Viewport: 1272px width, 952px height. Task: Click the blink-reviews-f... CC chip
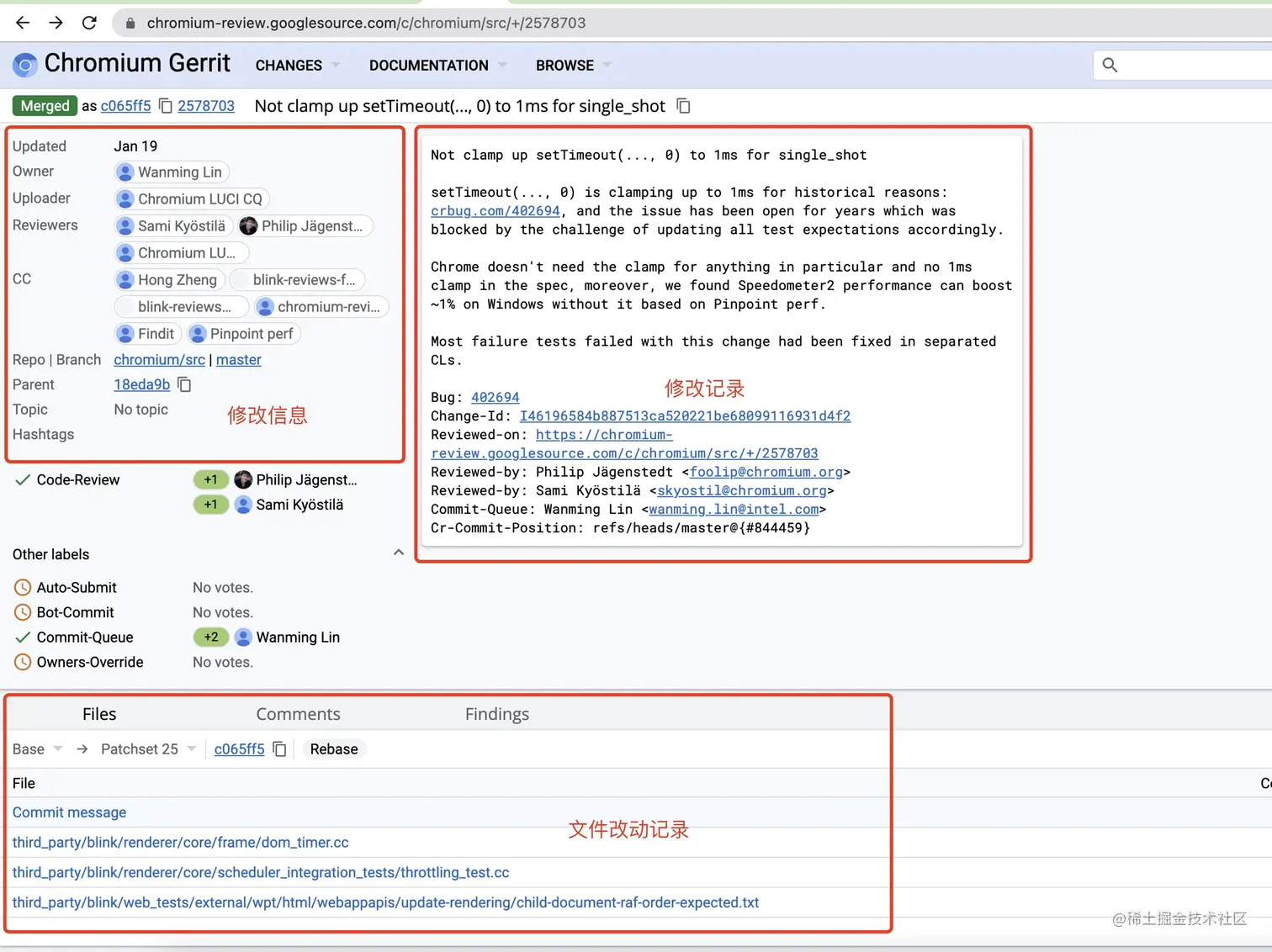click(x=297, y=280)
